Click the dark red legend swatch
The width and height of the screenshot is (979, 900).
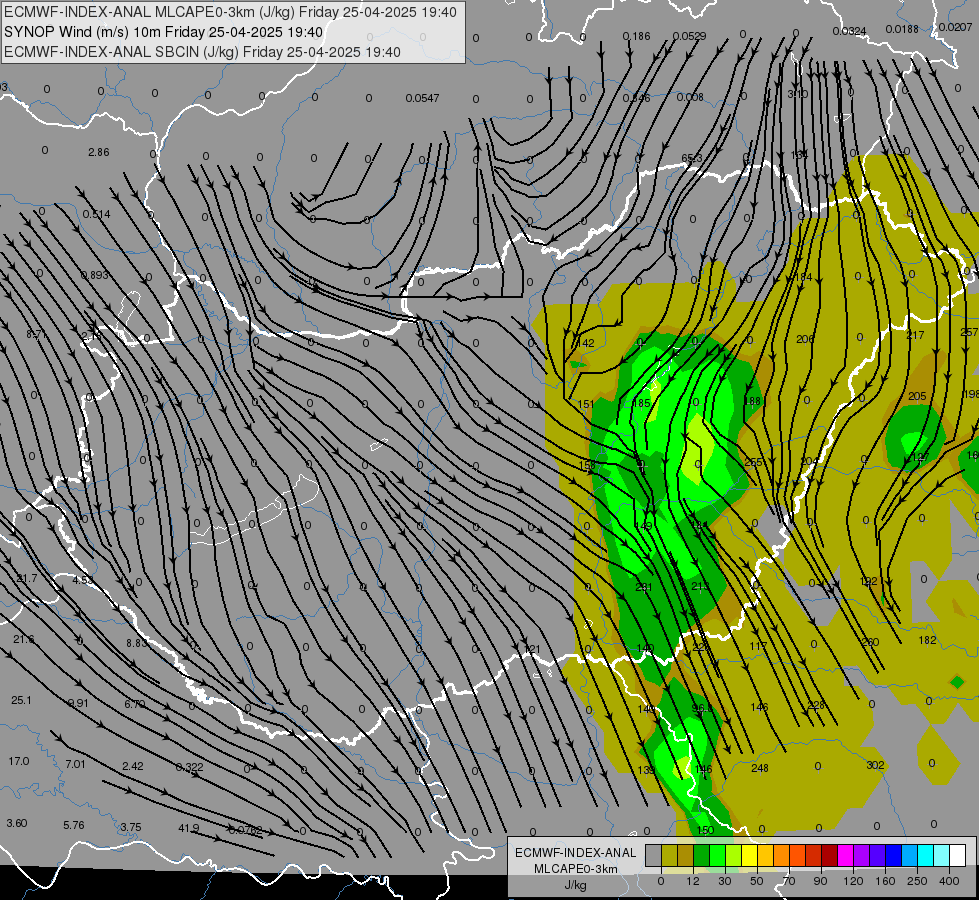[x=830, y=855]
